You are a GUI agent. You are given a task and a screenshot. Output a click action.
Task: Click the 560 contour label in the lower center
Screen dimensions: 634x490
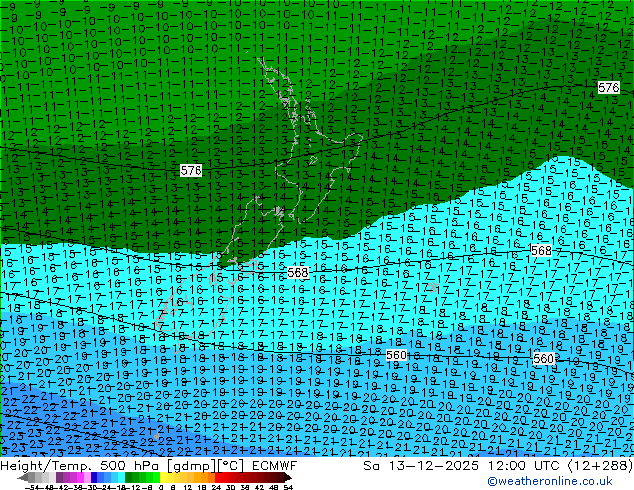(396, 355)
